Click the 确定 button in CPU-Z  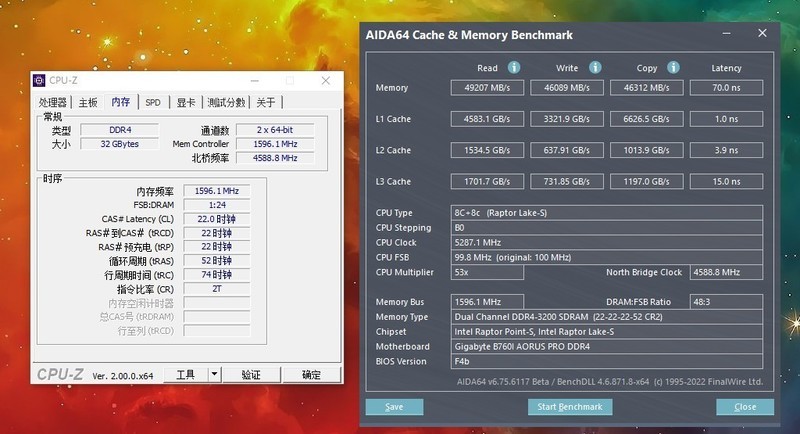311,374
